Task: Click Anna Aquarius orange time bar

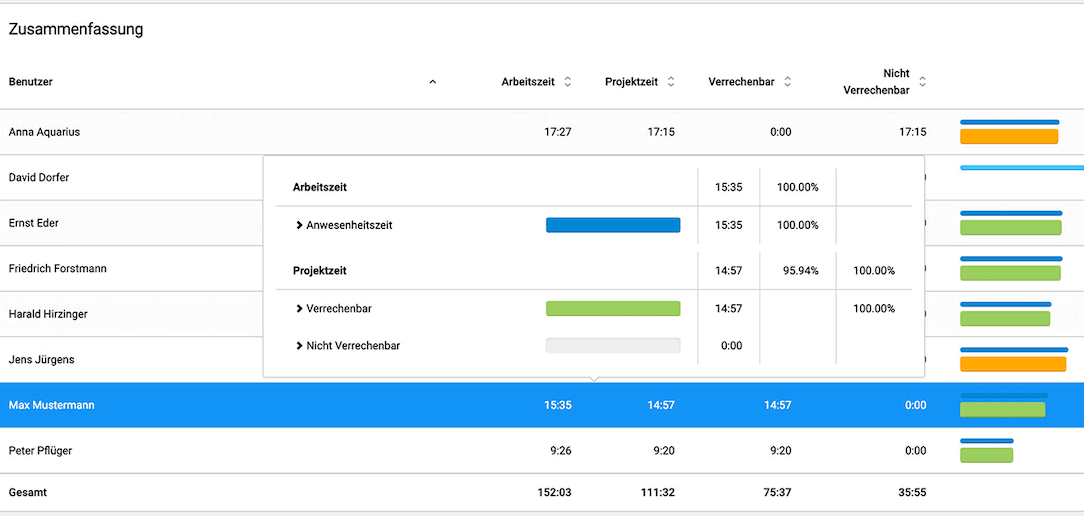Action: 1009,136
